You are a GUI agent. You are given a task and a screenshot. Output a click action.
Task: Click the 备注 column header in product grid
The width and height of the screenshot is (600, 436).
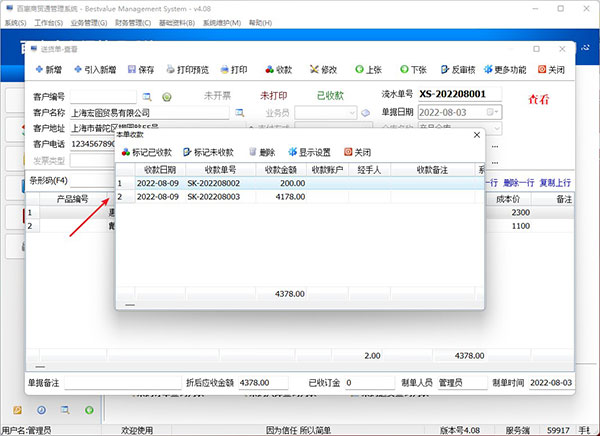pos(553,199)
